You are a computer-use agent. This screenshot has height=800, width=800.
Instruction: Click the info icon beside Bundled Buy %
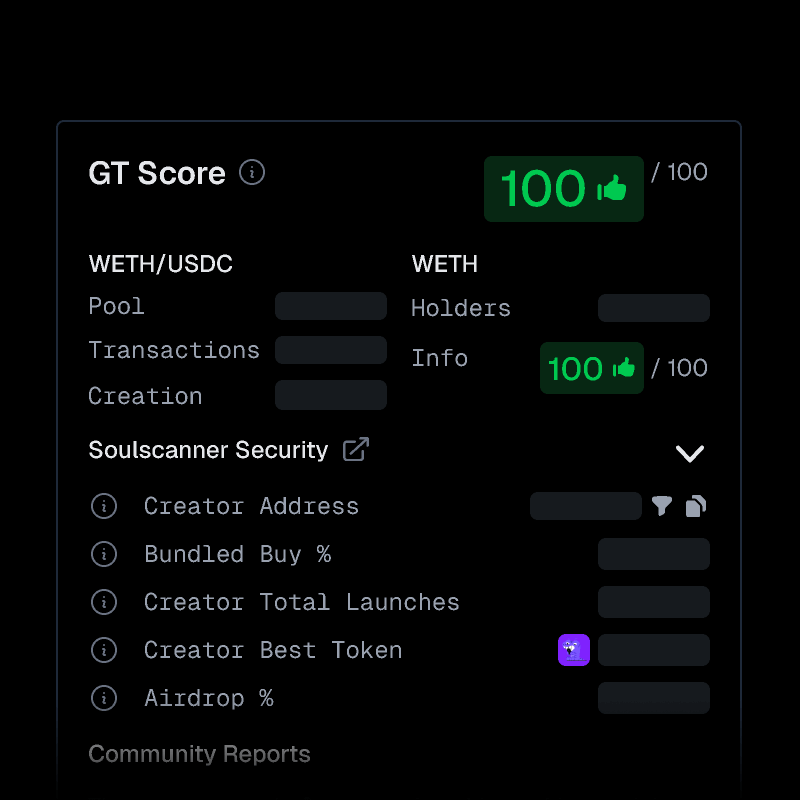pyautogui.click(x=104, y=554)
